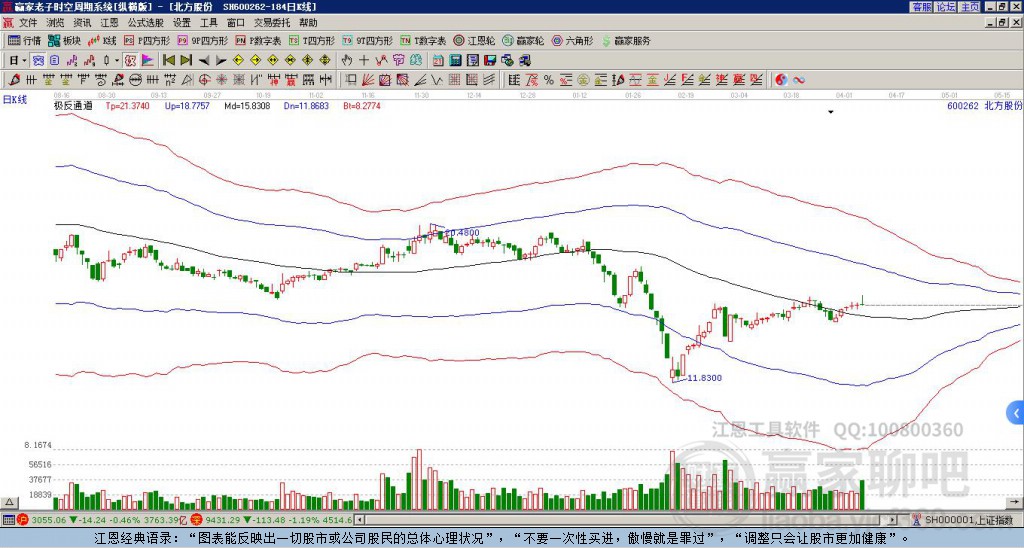Open the calendar date icon
The width and height of the screenshot is (1024, 548).
point(438,60)
